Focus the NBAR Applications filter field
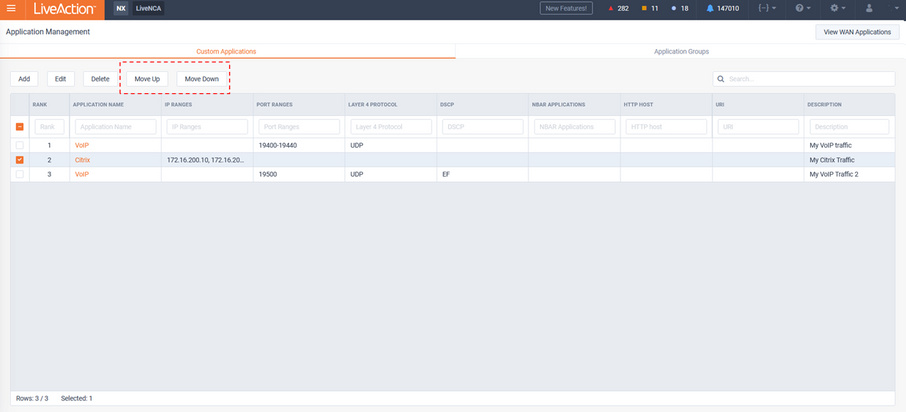Viewport: 906px width, 412px height. pos(574,127)
